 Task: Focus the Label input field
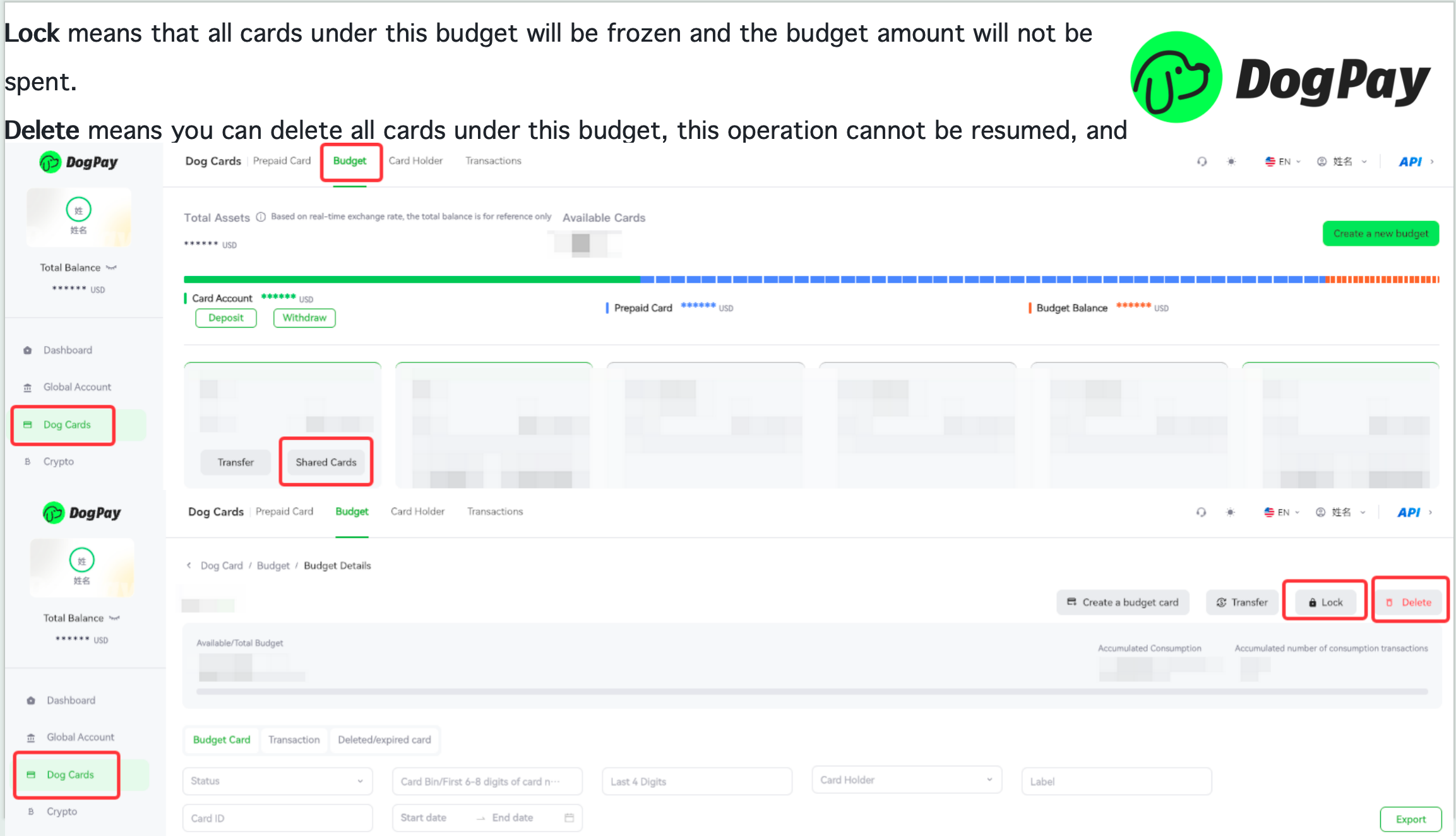[x=1116, y=781]
